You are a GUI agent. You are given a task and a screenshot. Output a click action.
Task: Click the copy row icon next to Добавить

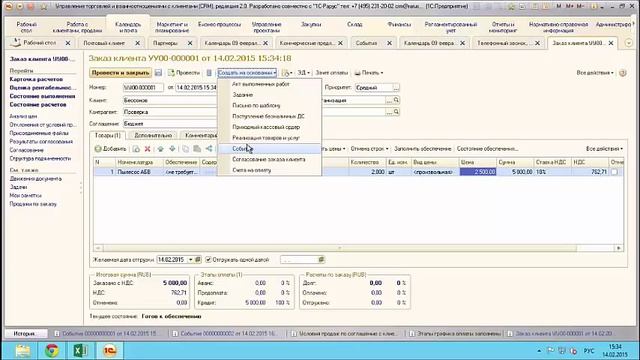click(x=136, y=149)
